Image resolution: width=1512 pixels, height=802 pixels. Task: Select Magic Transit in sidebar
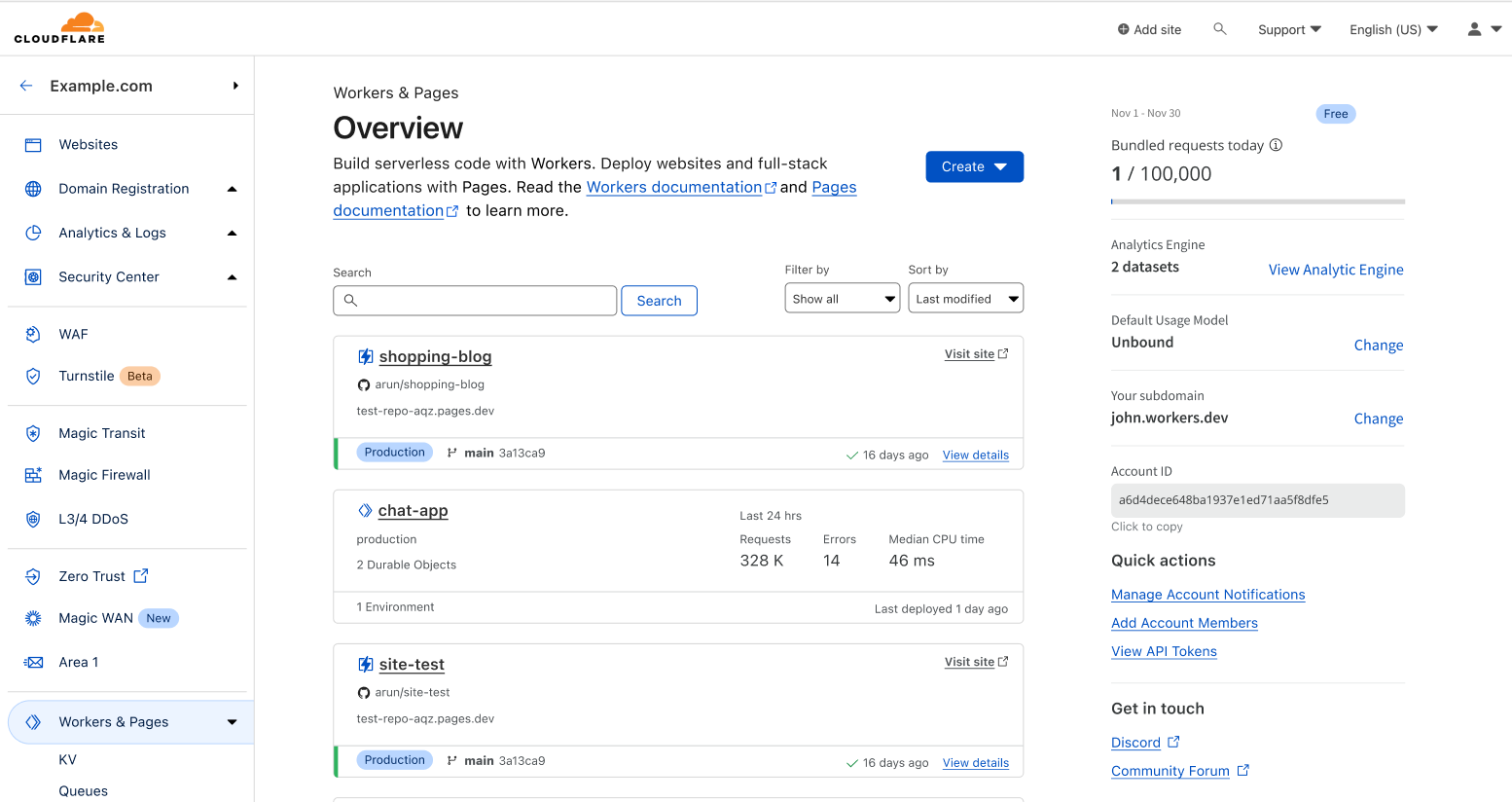point(101,433)
